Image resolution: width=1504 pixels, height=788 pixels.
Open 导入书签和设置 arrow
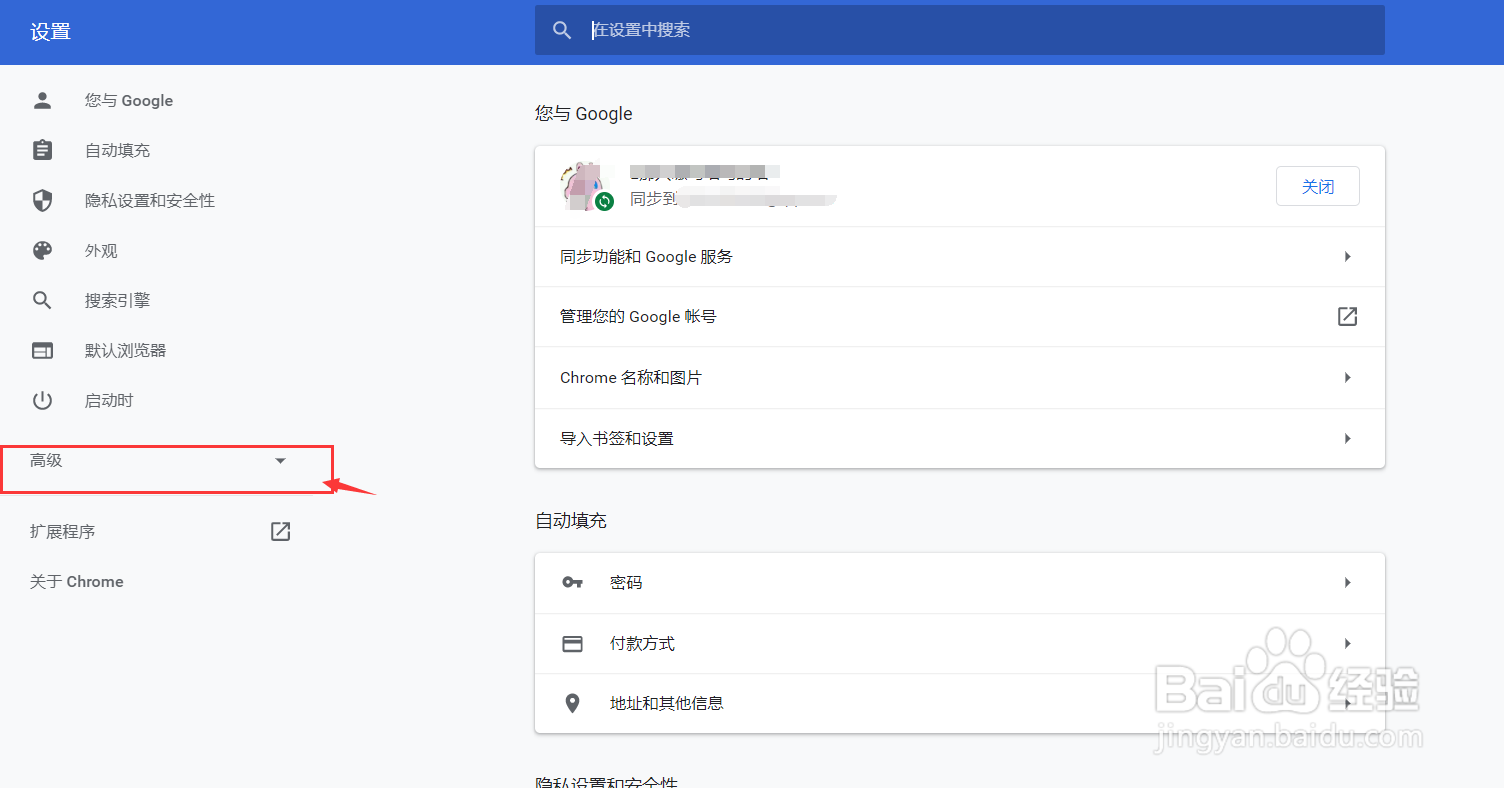(1348, 438)
